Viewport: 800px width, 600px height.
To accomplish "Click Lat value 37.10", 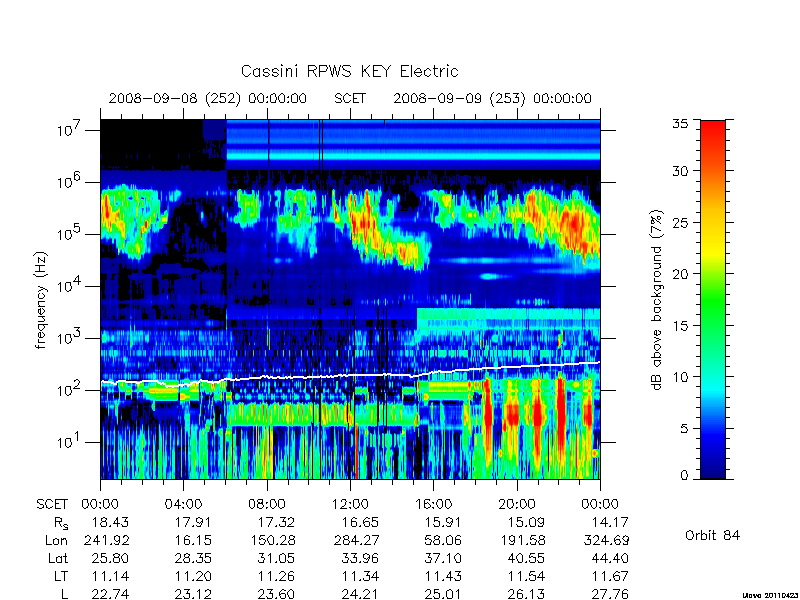I will (443, 559).
